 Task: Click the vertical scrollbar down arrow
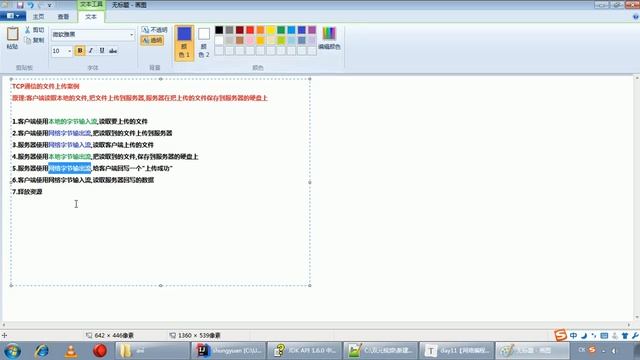(x=637, y=317)
